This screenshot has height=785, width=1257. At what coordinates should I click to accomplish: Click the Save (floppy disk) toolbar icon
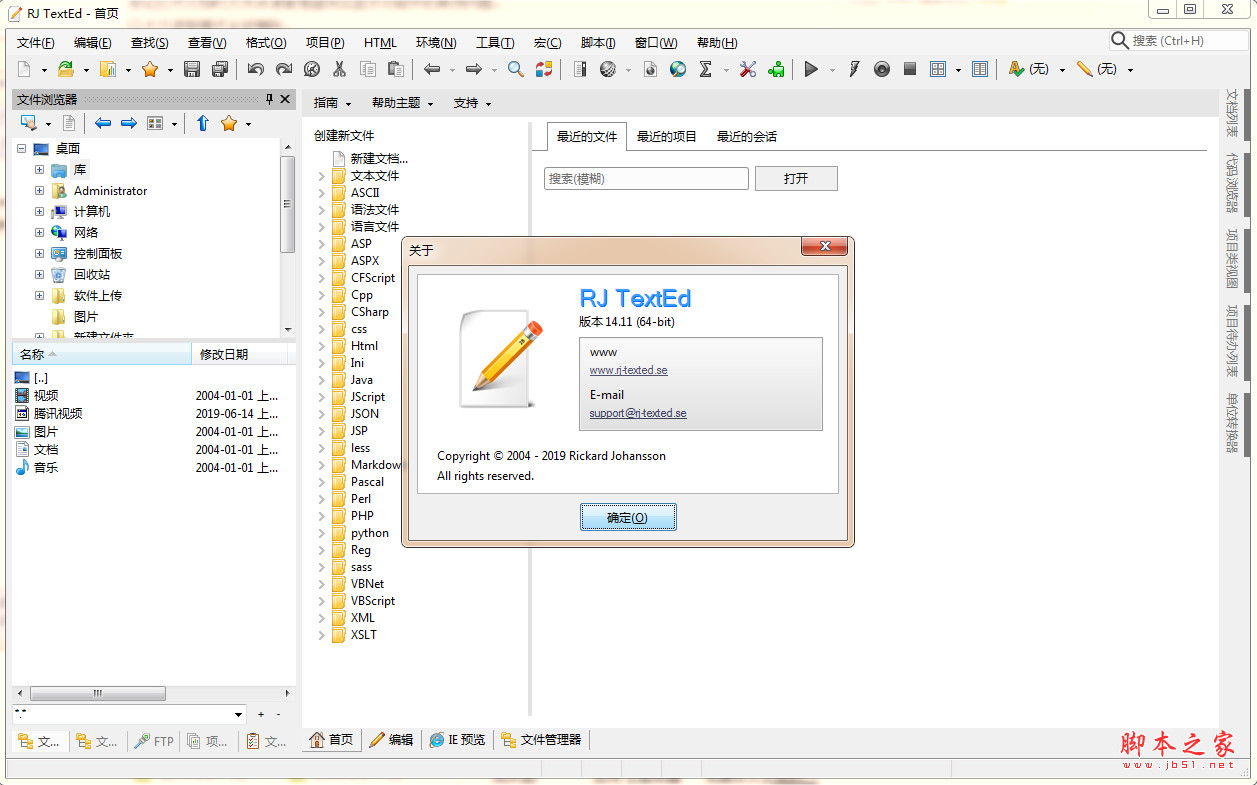pyautogui.click(x=192, y=69)
